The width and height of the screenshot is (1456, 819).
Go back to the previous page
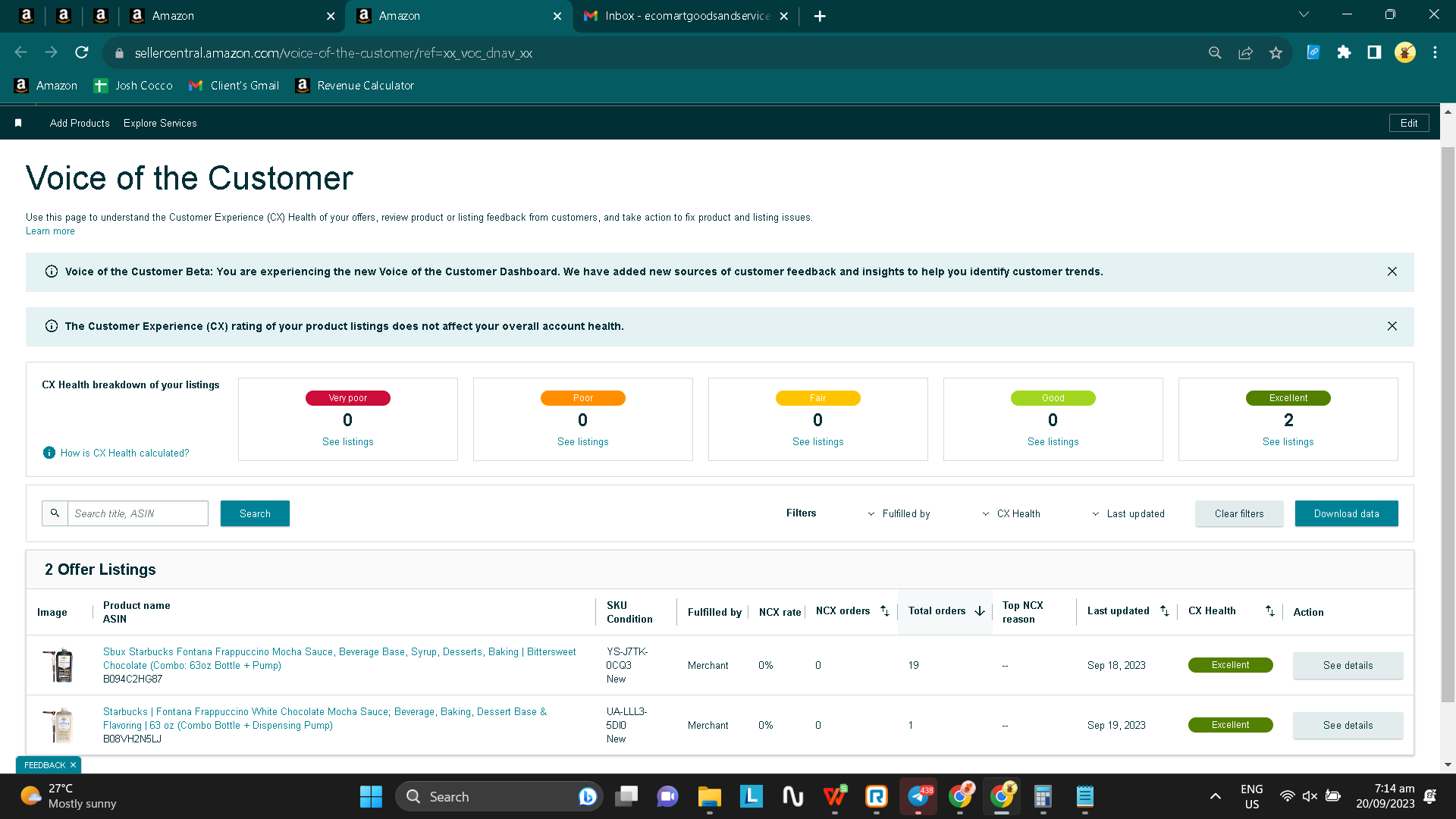(x=21, y=52)
